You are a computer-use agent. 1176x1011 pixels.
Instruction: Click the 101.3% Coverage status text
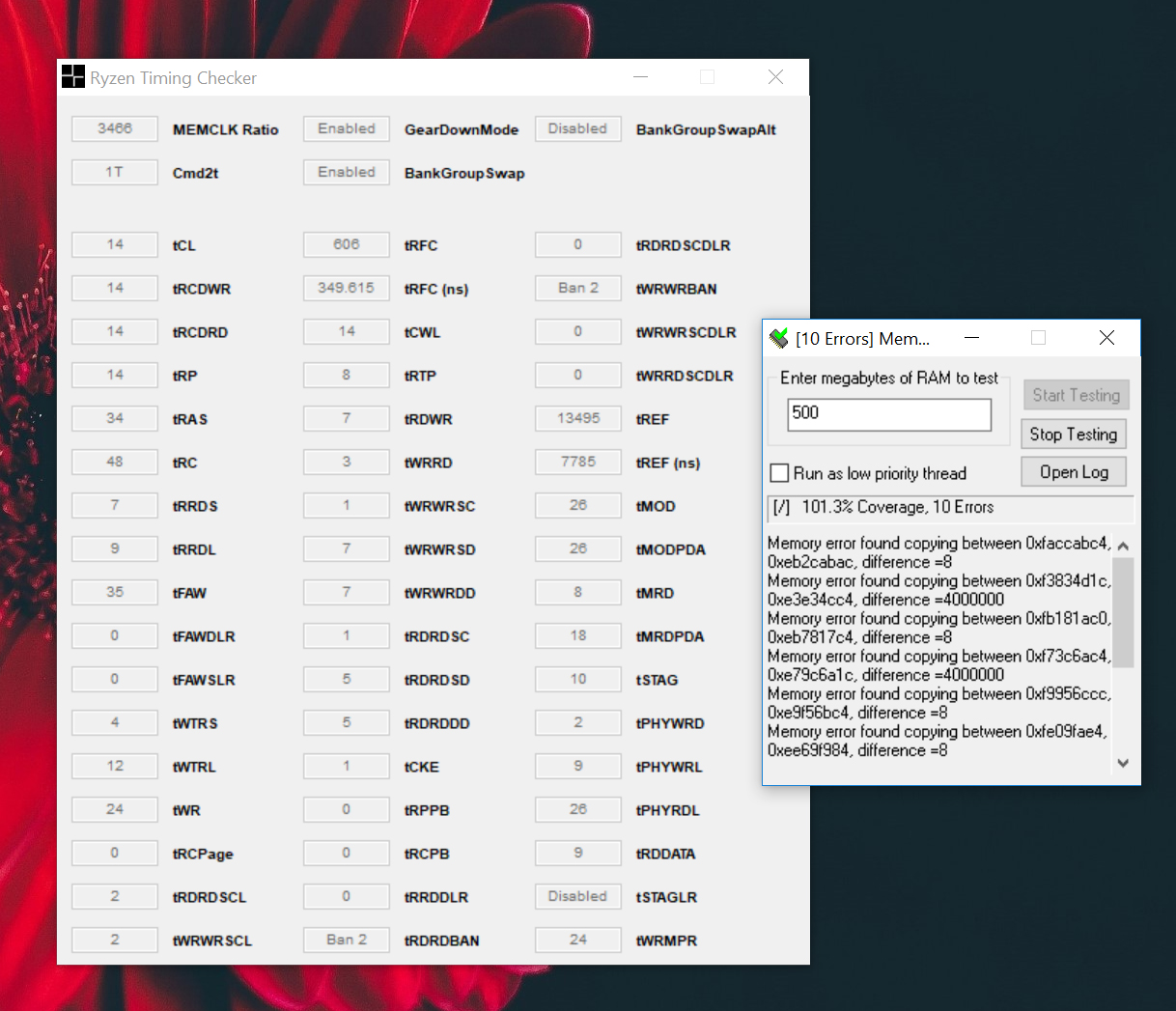pos(897,507)
